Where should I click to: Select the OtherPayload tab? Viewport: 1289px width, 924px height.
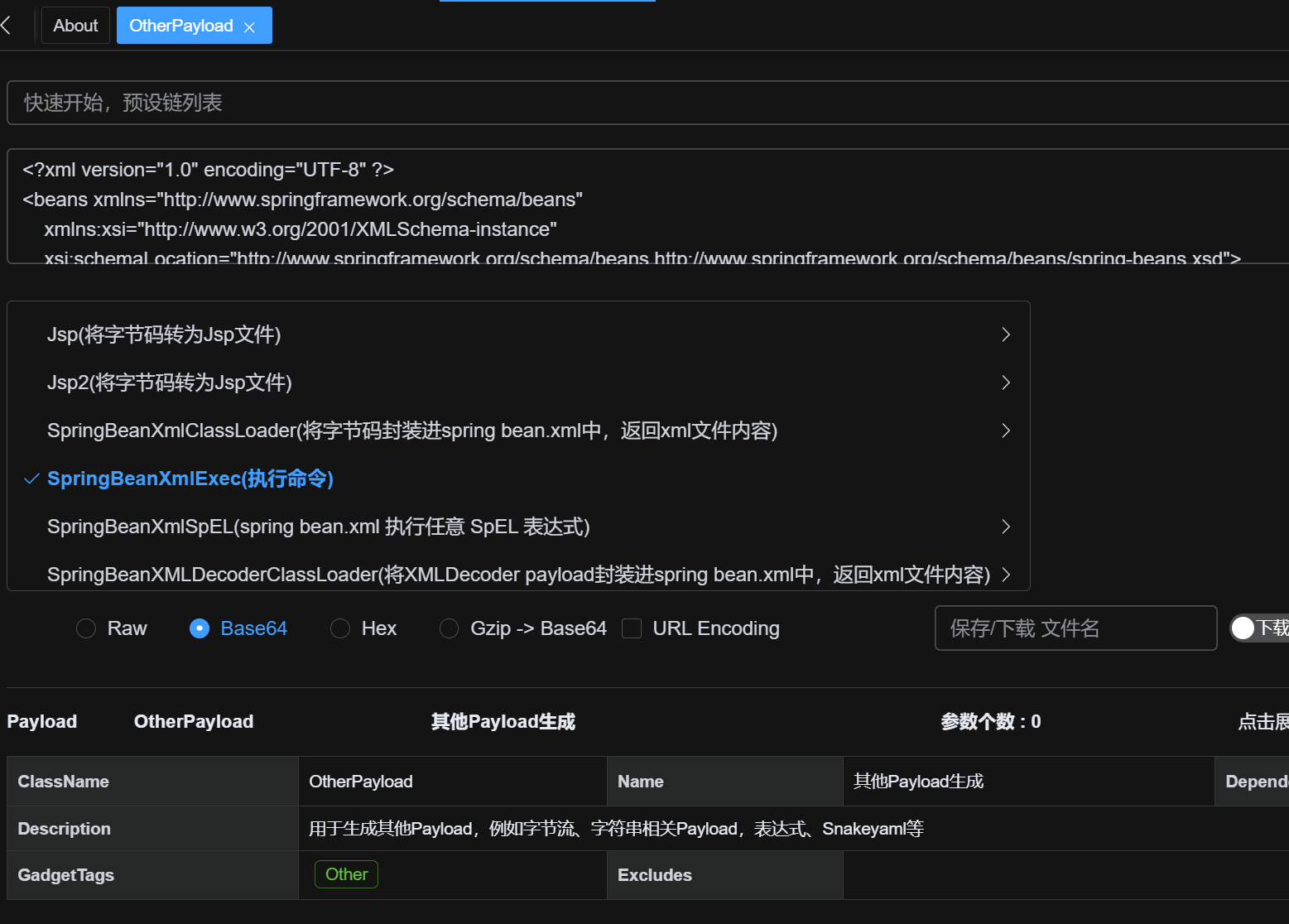pyautogui.click(x=181, y=26)
